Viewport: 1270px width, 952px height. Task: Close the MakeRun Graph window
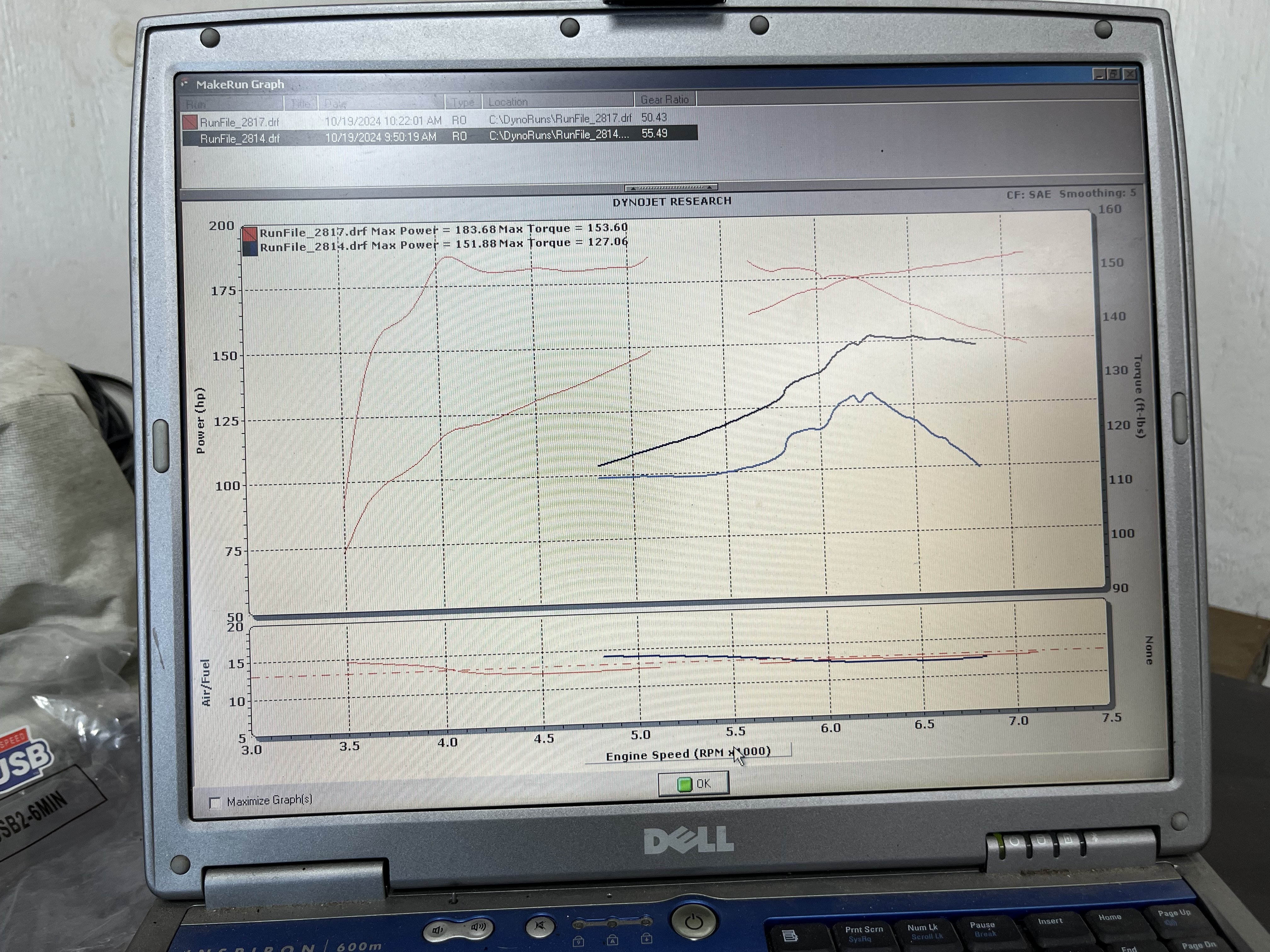pyautogui.click(x=1129, y=74)
